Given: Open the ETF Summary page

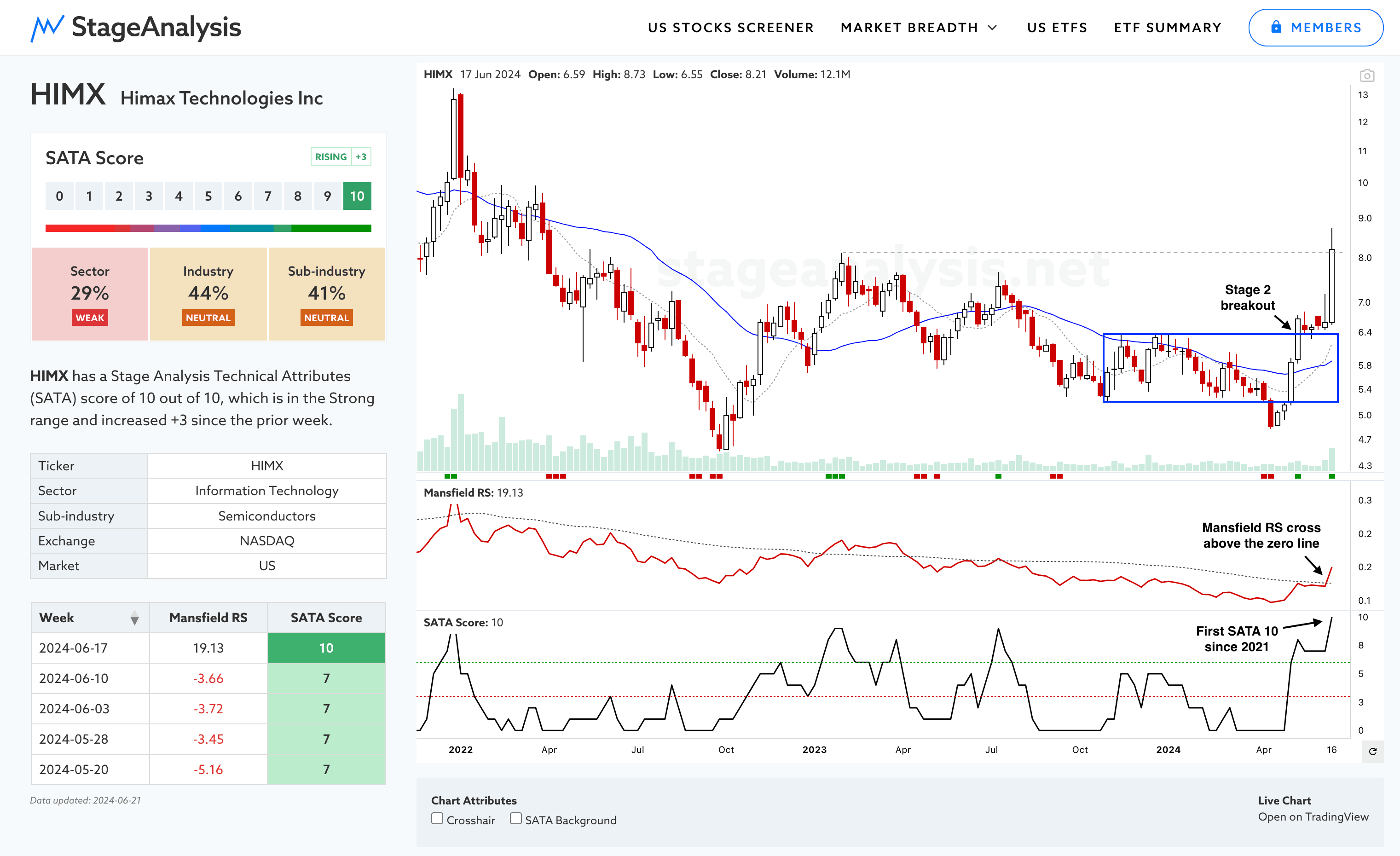Looking at the screenshot, I should (1168, 28).
